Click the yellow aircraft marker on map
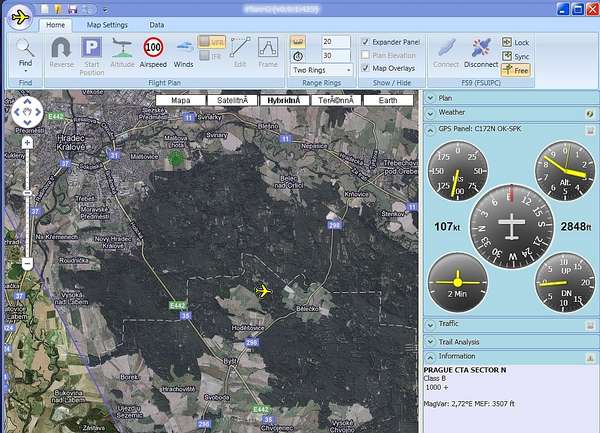The height and width of the screenshot is (433, 600). [263, 291]
